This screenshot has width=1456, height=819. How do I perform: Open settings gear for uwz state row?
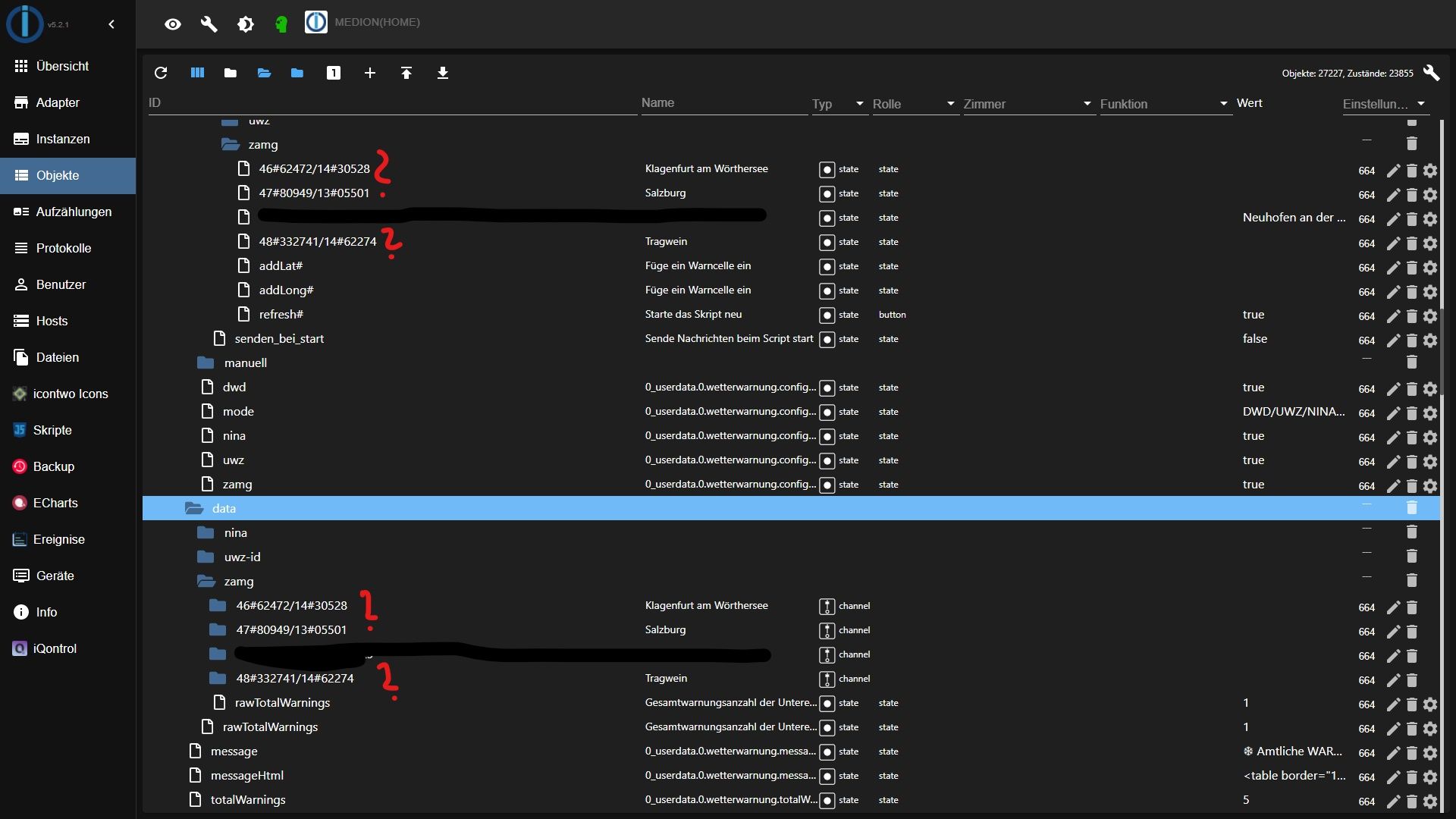pyautogui.click(x=1430, y=462)
